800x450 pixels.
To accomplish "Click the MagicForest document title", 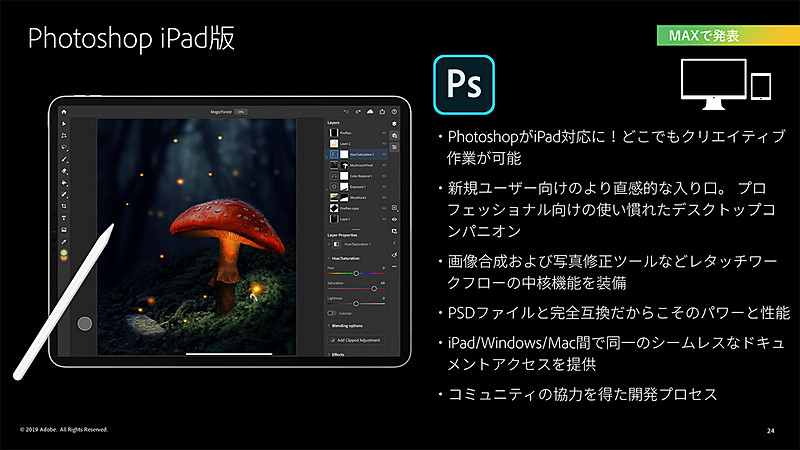I will [221, 112].
